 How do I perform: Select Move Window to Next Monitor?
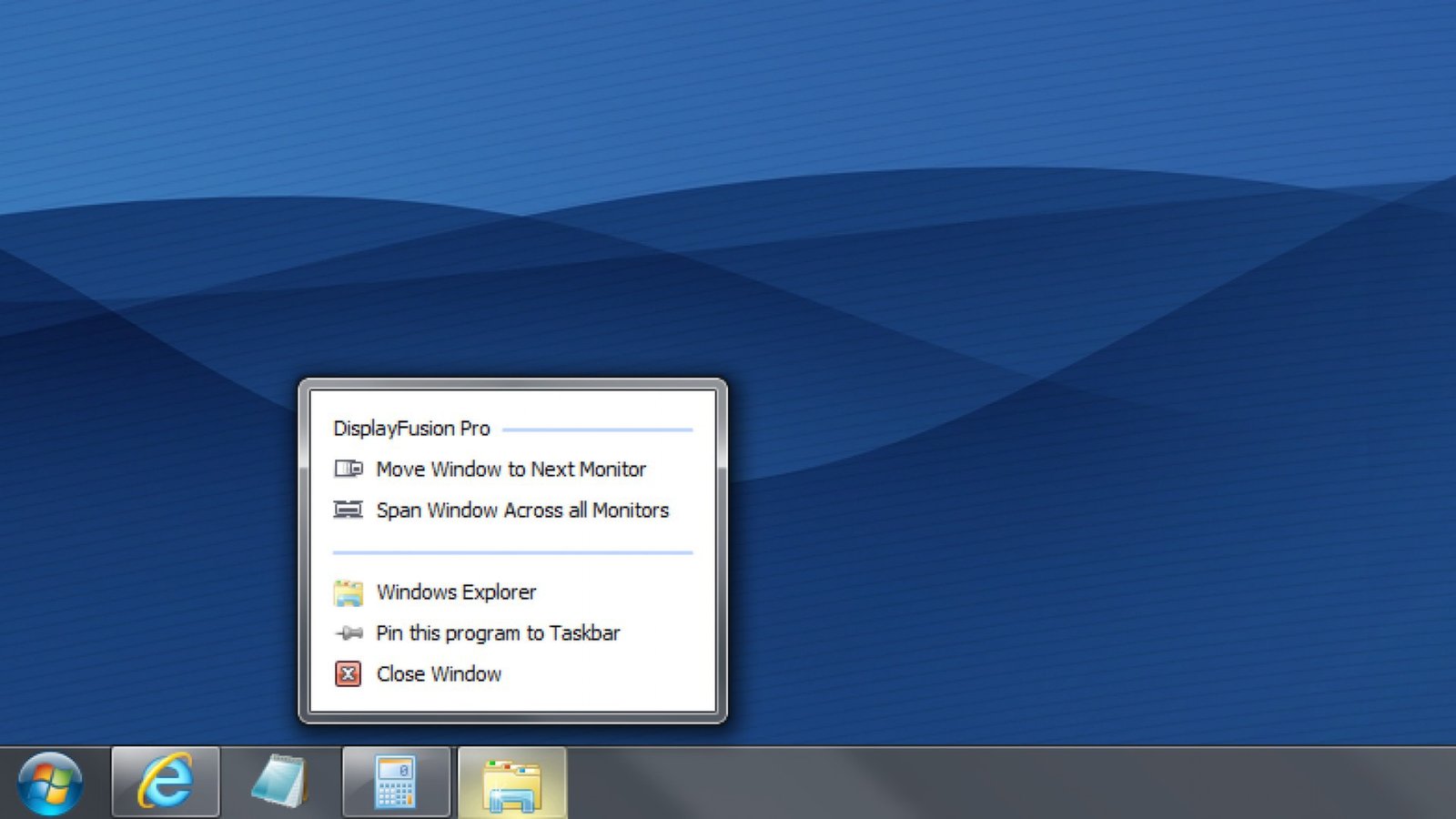tap(511, 470)
